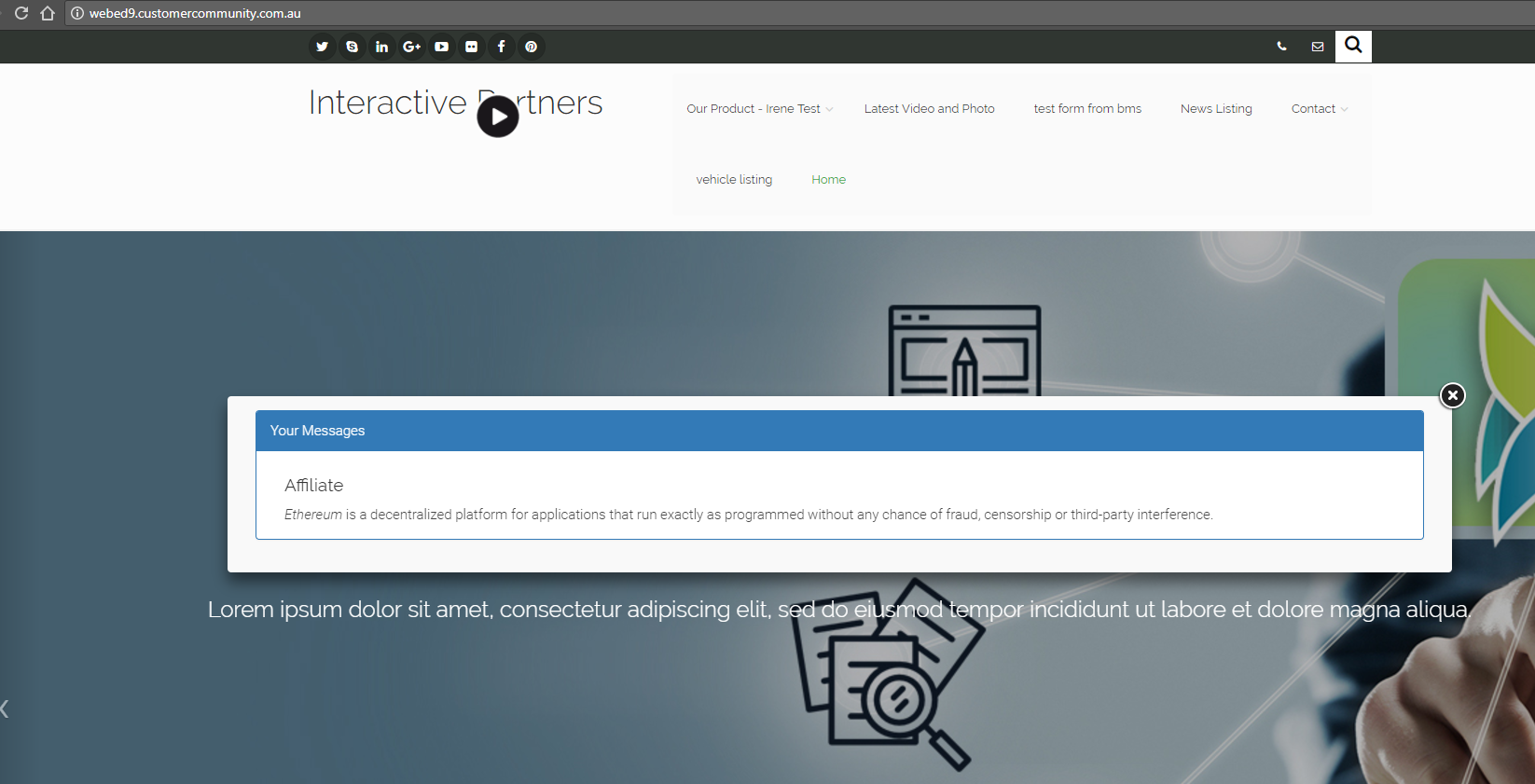Expand Our Product - Irene Test menu
Viewport: 1535px width, 784px height.
[758, 109]
